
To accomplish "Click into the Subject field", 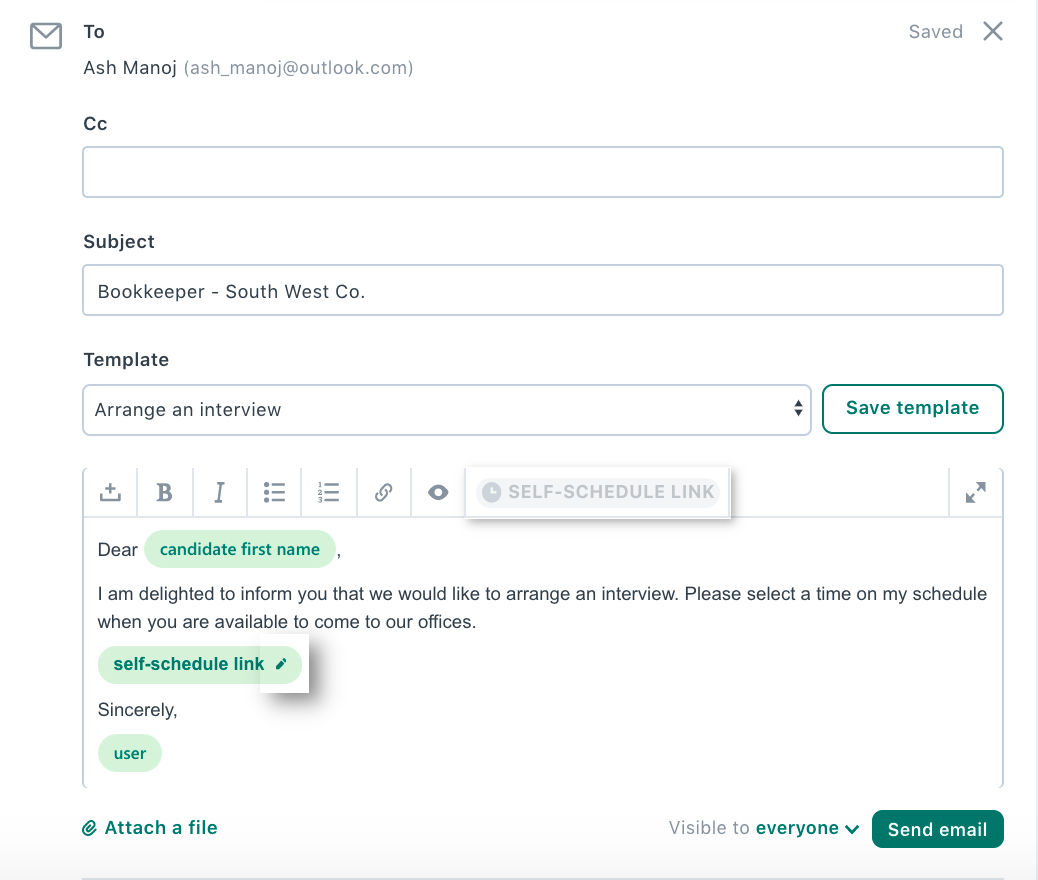I will click(x=542, y=291).
